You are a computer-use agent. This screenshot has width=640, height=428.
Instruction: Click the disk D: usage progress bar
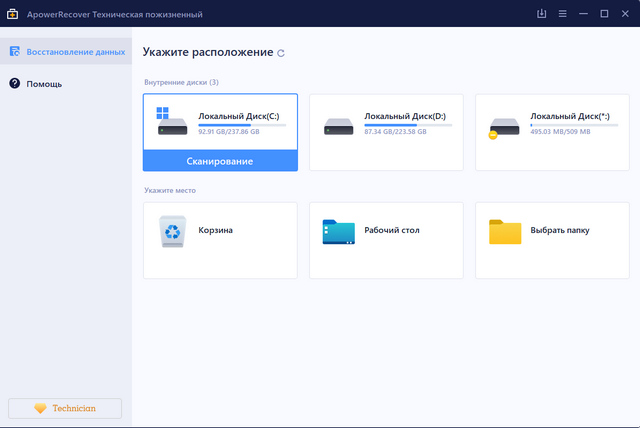408,125
